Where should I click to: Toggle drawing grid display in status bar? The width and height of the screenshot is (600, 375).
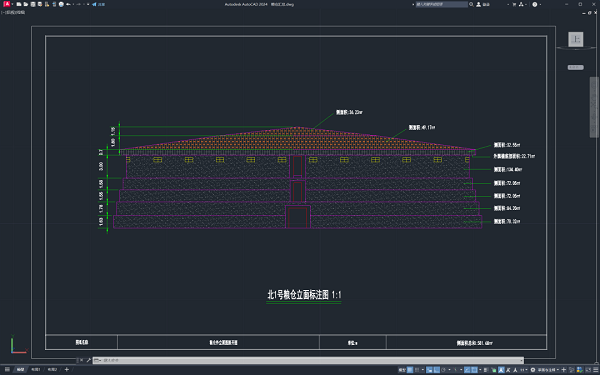click(x=410, y=370)
